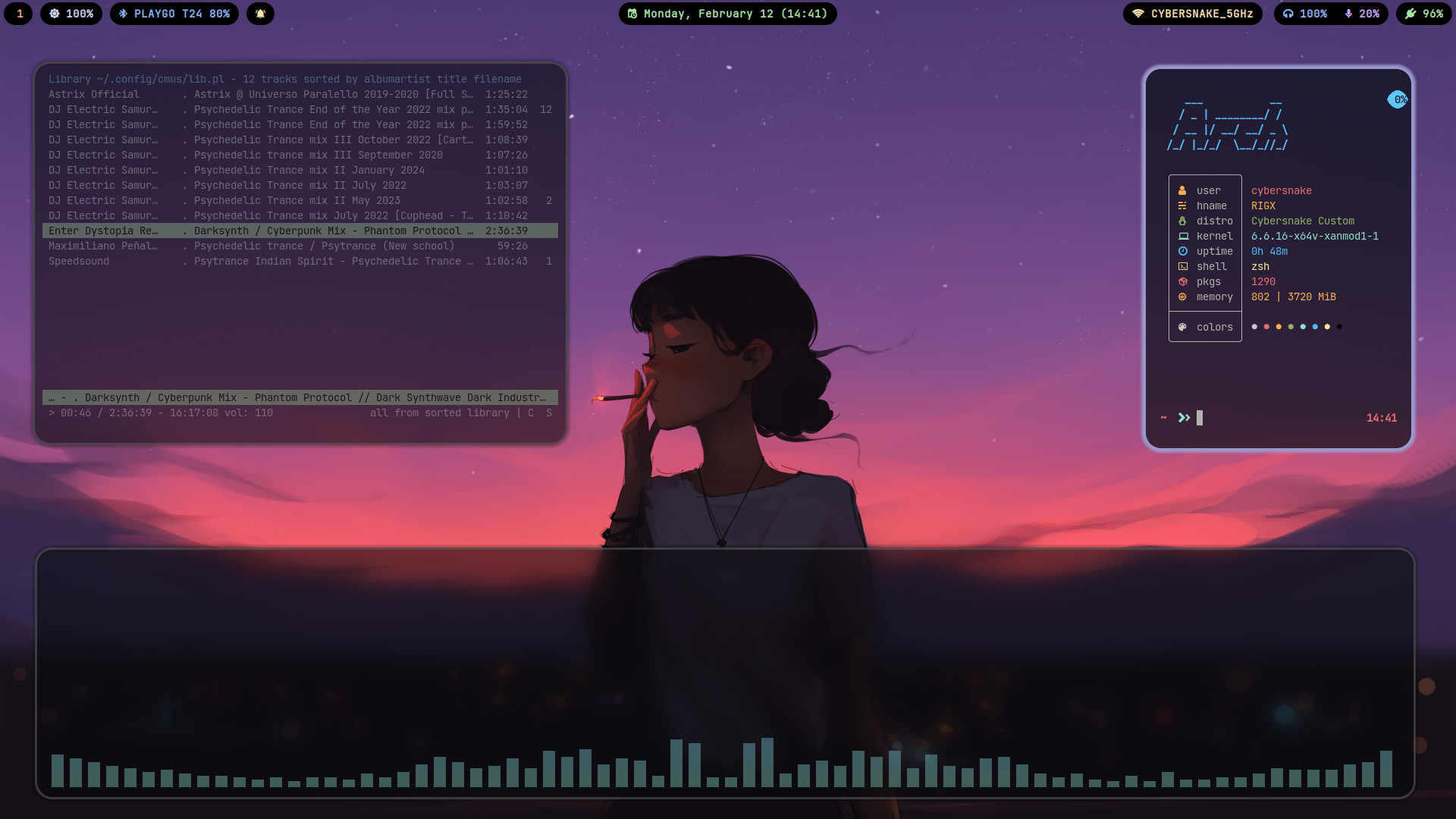Select workspace 1 in the bar

(x=20, y=14)
